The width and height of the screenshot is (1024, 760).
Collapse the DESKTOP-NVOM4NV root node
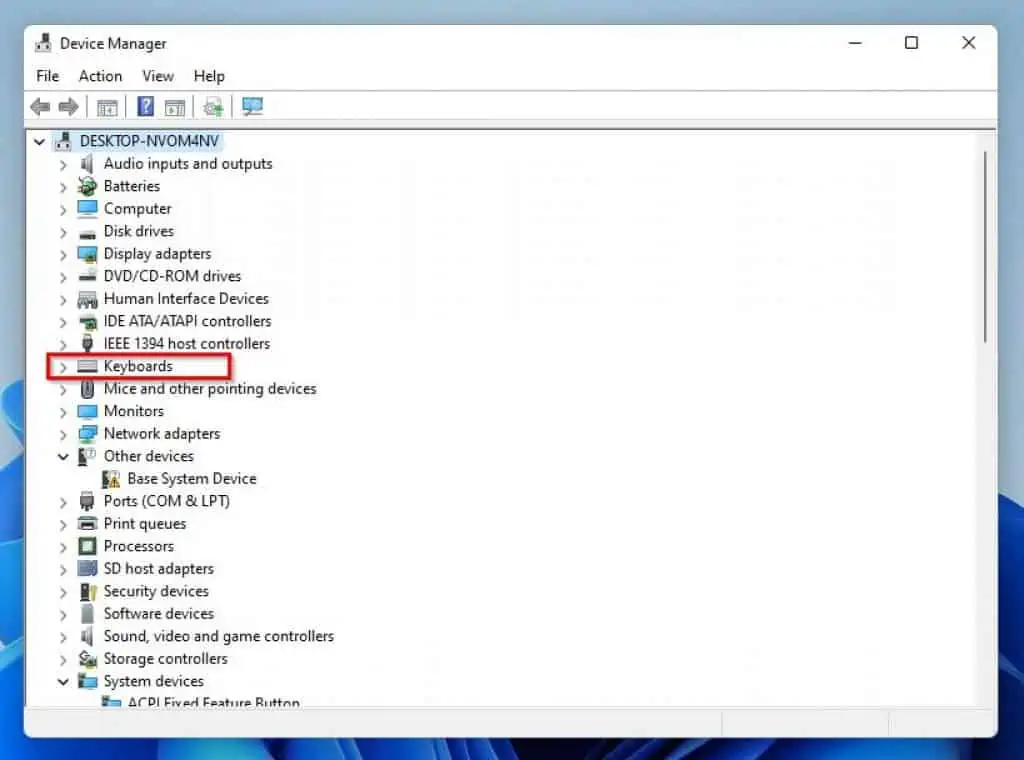(x=39, y=141)
